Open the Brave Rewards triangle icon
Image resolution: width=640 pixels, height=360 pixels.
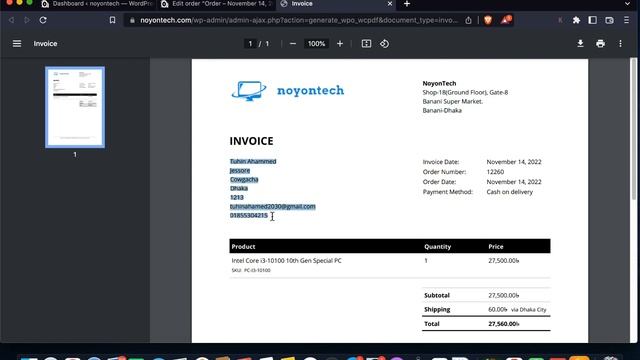[506, 20]
